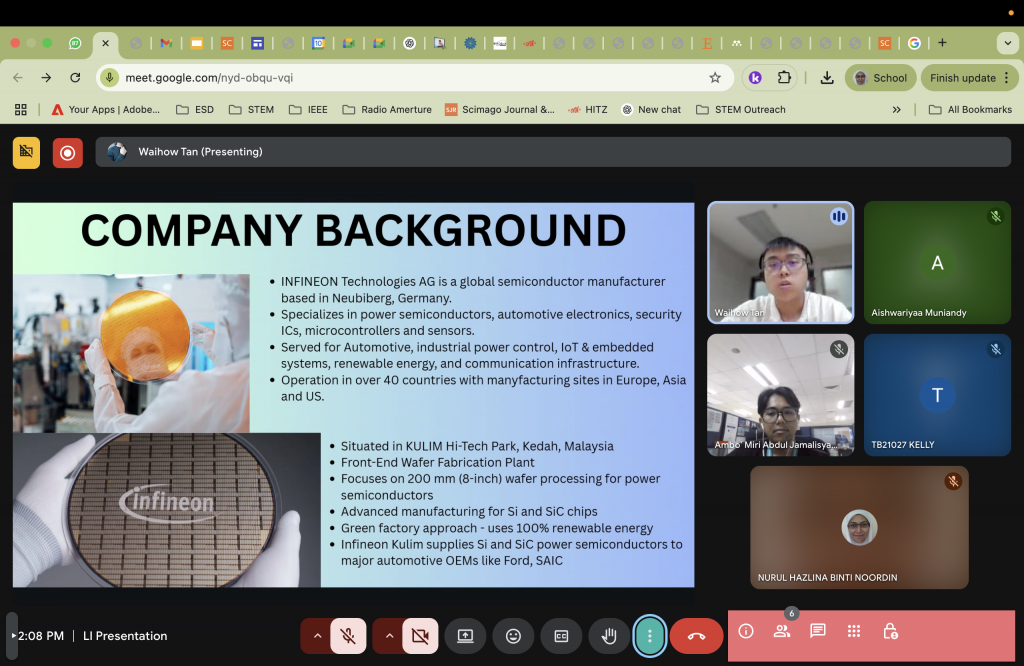Select NURUL HAZLINA BINTI NOORDIN tile
This screenshot has height=666, width=1024.
(x=859, y=528)
